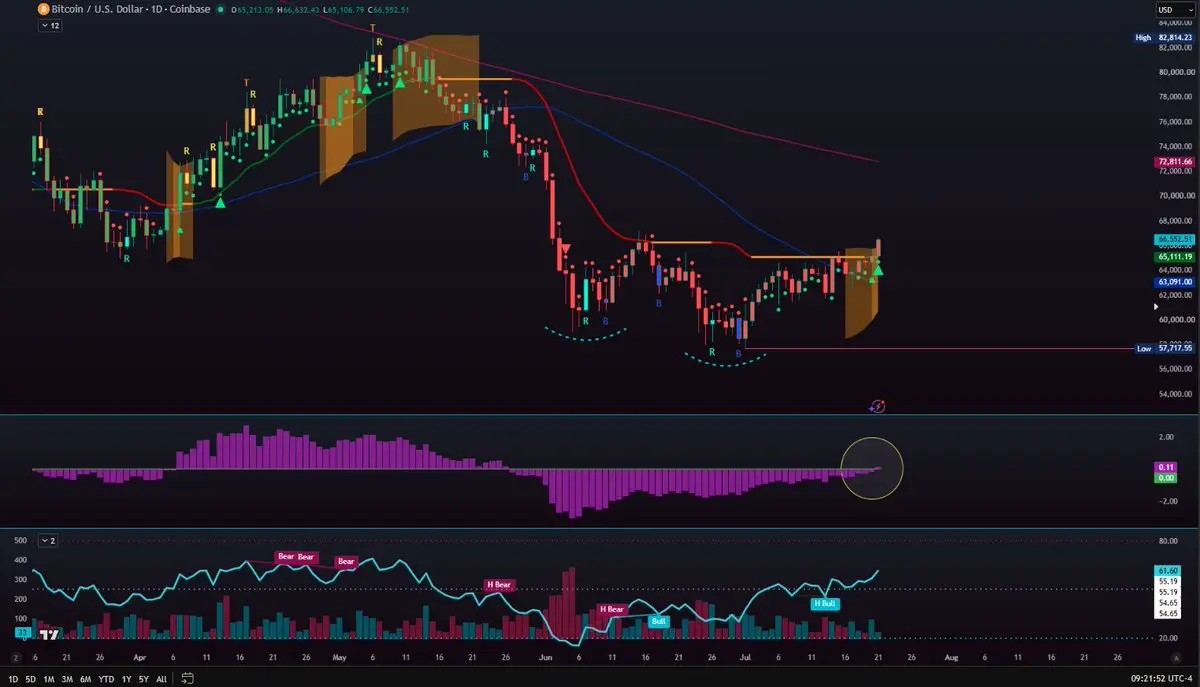Open the USD currency dropdown

[1174, 10]
